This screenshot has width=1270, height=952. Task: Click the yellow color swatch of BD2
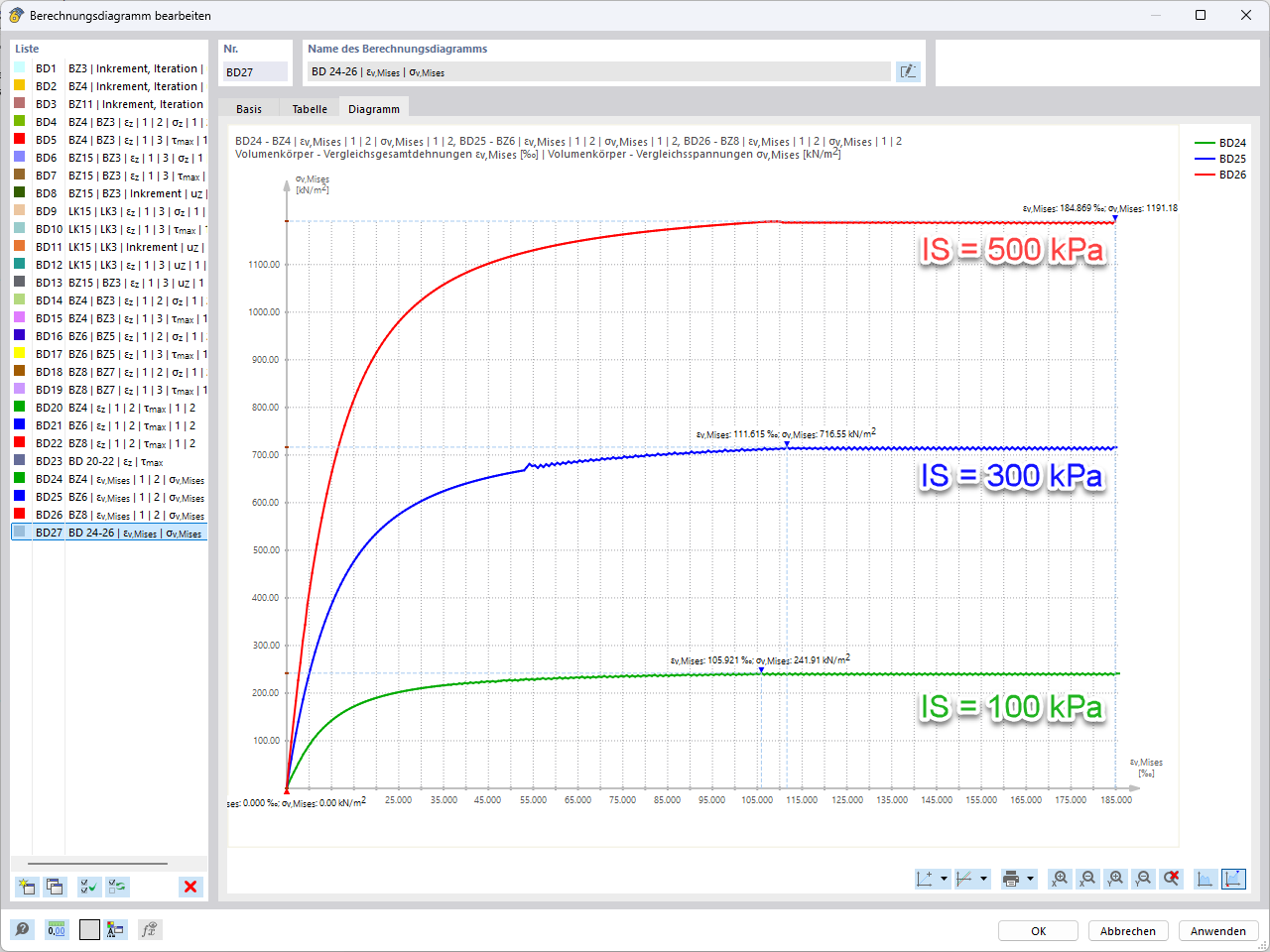20,85
